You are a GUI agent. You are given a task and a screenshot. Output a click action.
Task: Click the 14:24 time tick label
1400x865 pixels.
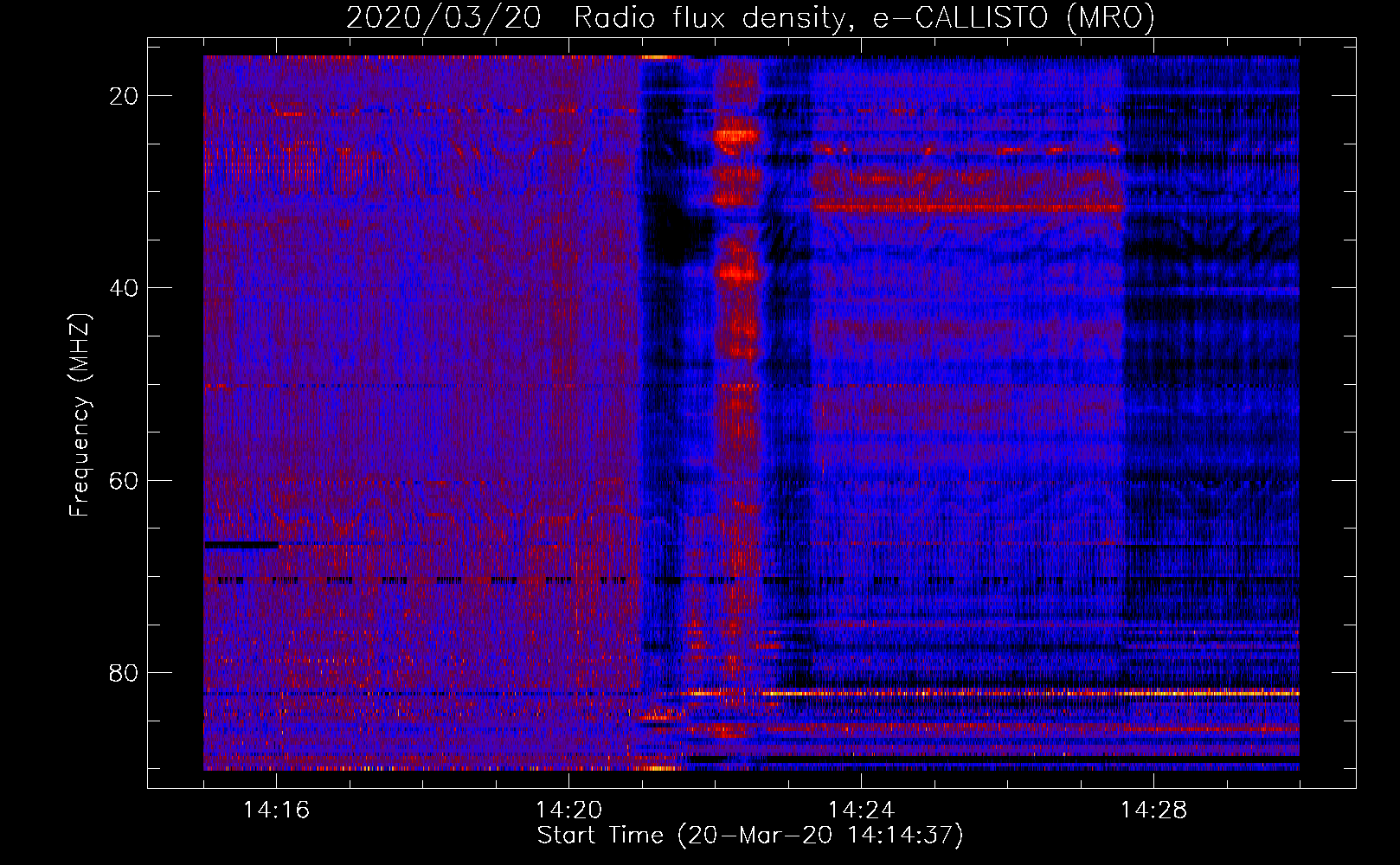coord(861,810)
